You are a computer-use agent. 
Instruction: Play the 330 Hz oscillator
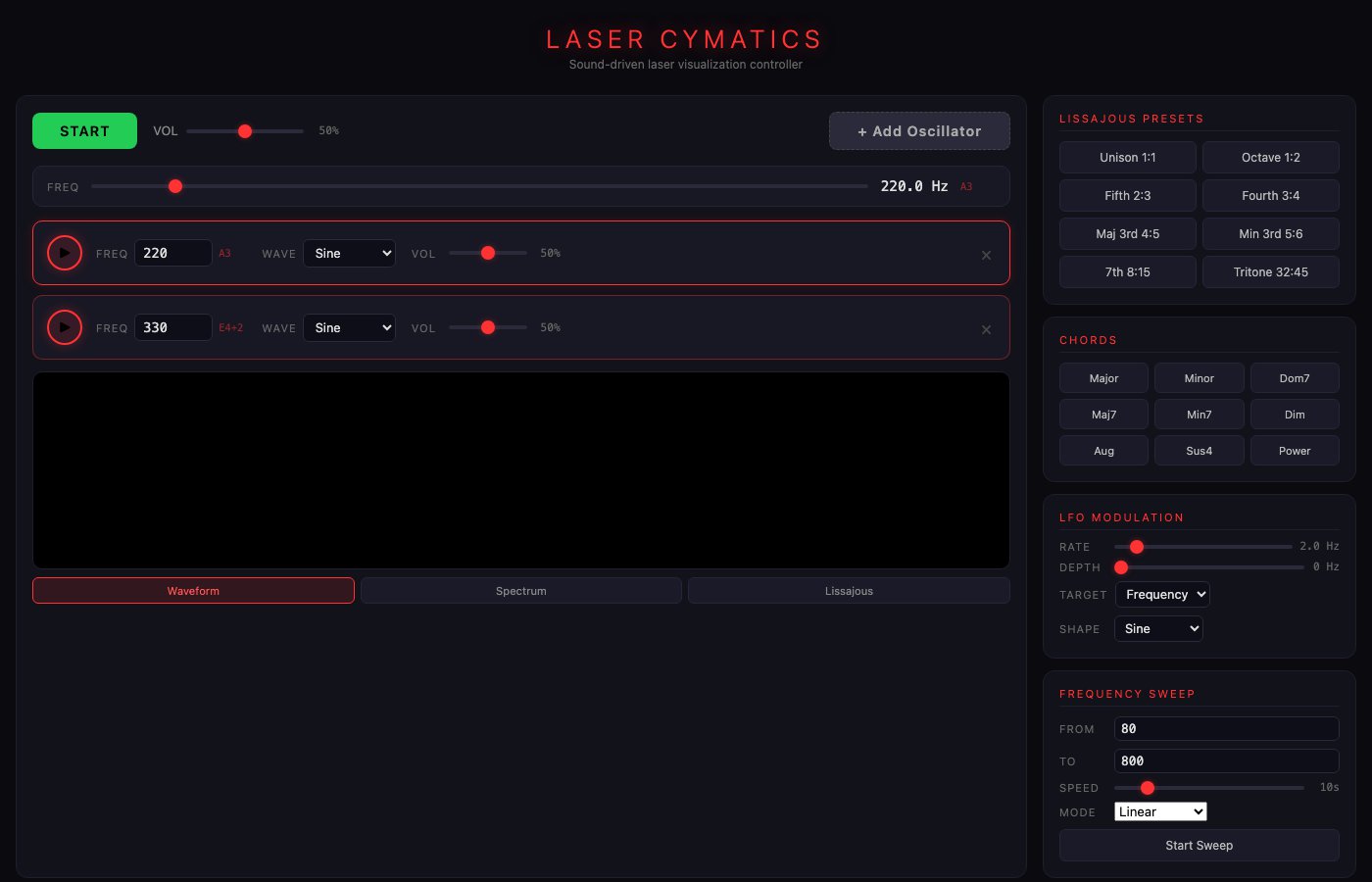65,327
